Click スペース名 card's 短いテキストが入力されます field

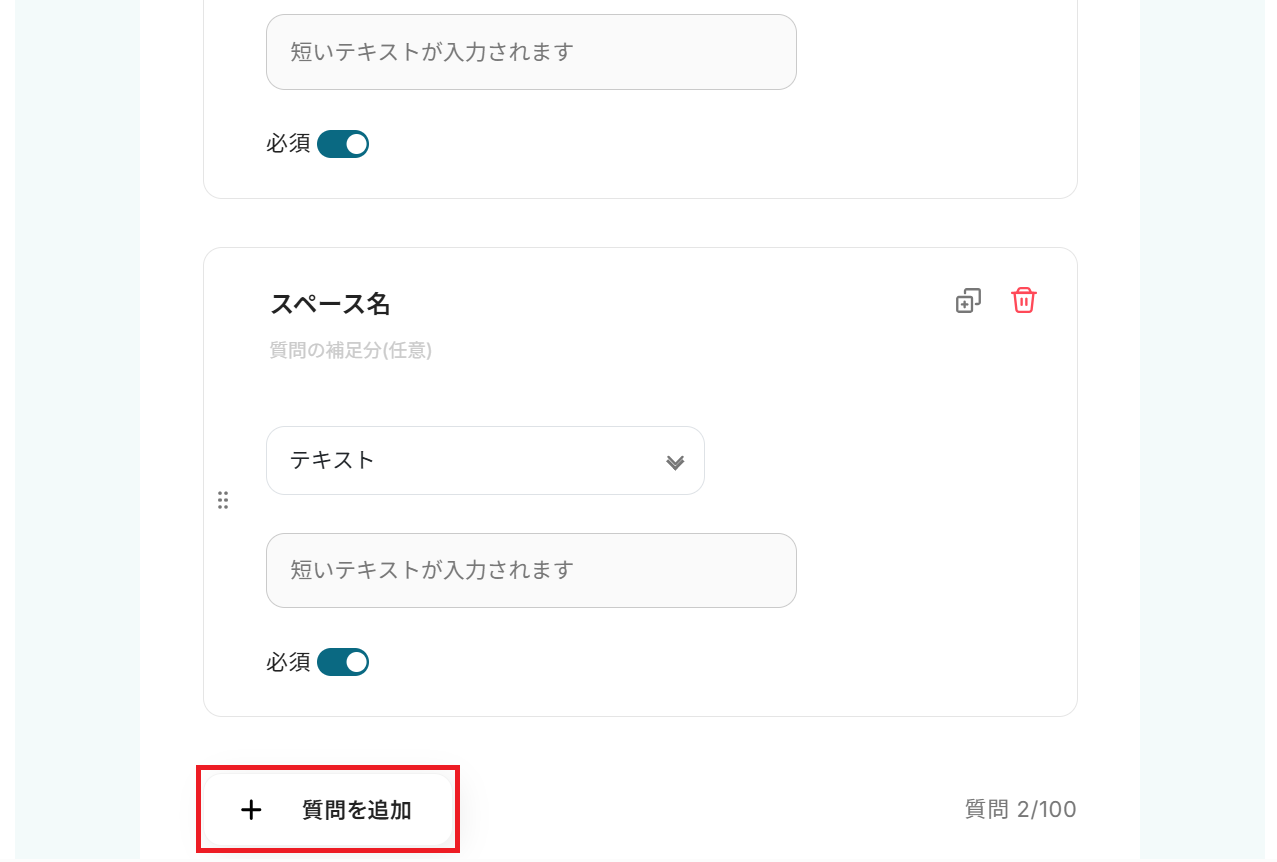(531, 570)
